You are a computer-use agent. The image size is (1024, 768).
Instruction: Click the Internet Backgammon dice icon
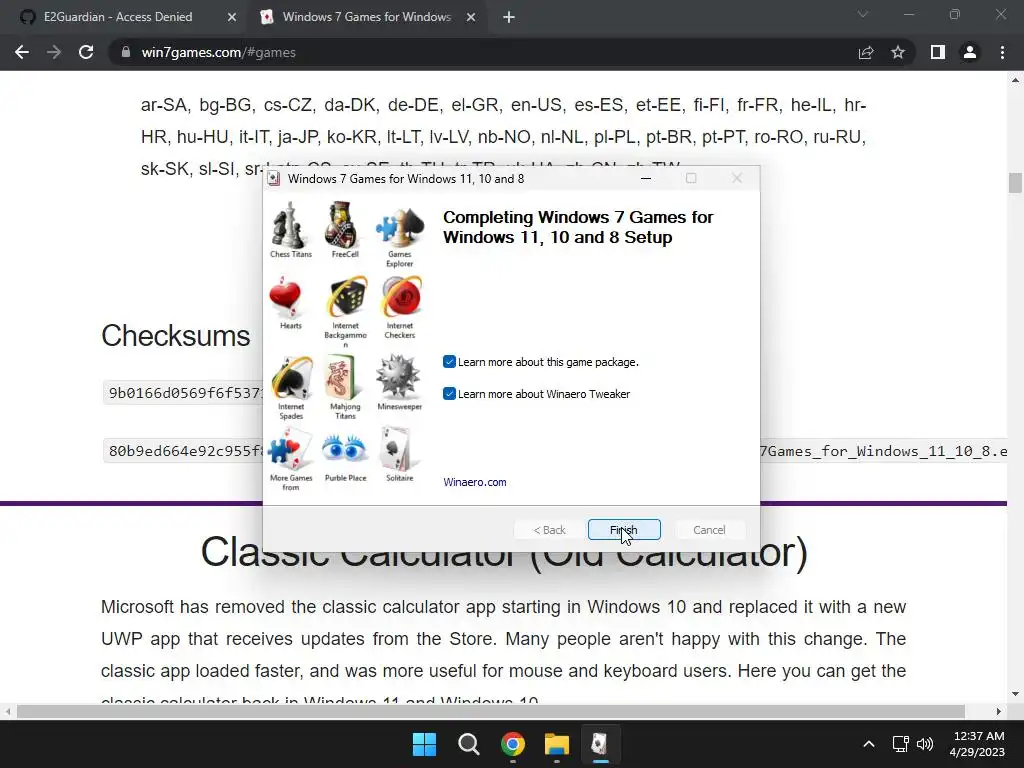[x=347, y=297]
